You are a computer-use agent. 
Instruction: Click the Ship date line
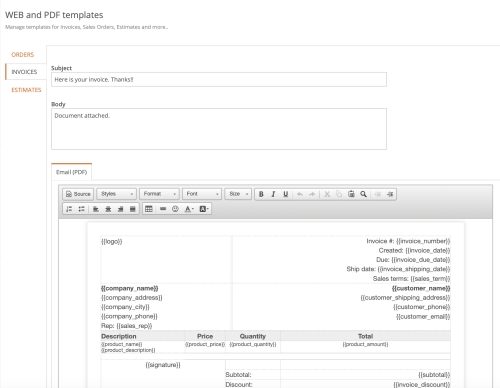coord(398,269)
